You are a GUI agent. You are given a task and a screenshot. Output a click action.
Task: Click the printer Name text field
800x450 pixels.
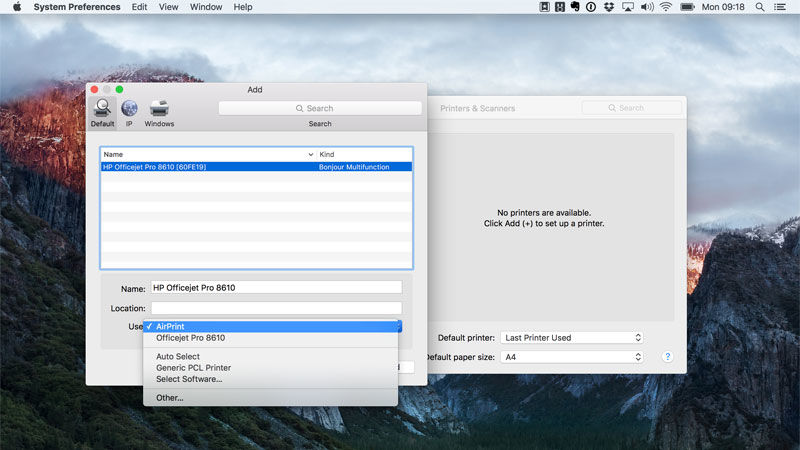(276, 288)
